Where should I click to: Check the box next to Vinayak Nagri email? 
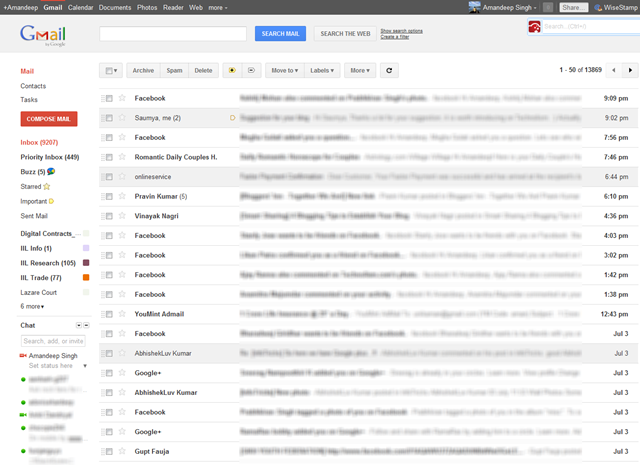point(109,216)
